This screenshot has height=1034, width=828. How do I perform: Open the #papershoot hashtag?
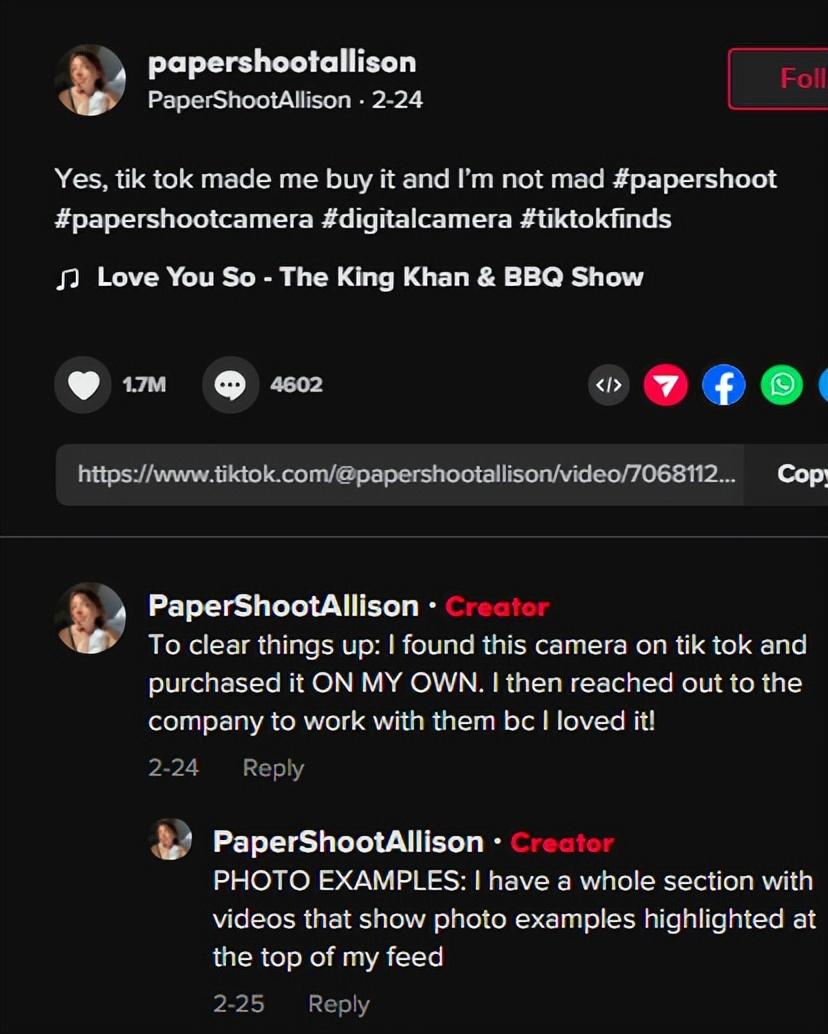pyautogui.click(x=695, y=179)
